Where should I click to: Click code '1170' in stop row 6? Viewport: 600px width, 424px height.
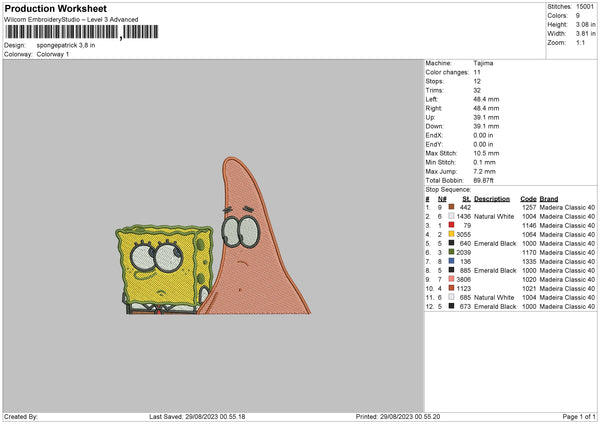529,253
